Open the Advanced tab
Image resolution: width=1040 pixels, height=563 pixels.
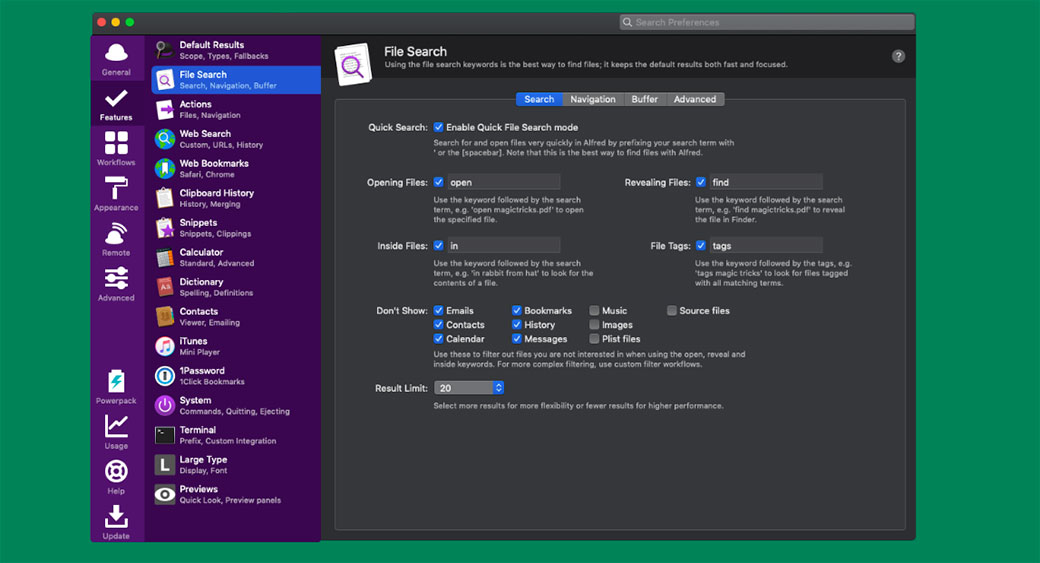point(694,99)
